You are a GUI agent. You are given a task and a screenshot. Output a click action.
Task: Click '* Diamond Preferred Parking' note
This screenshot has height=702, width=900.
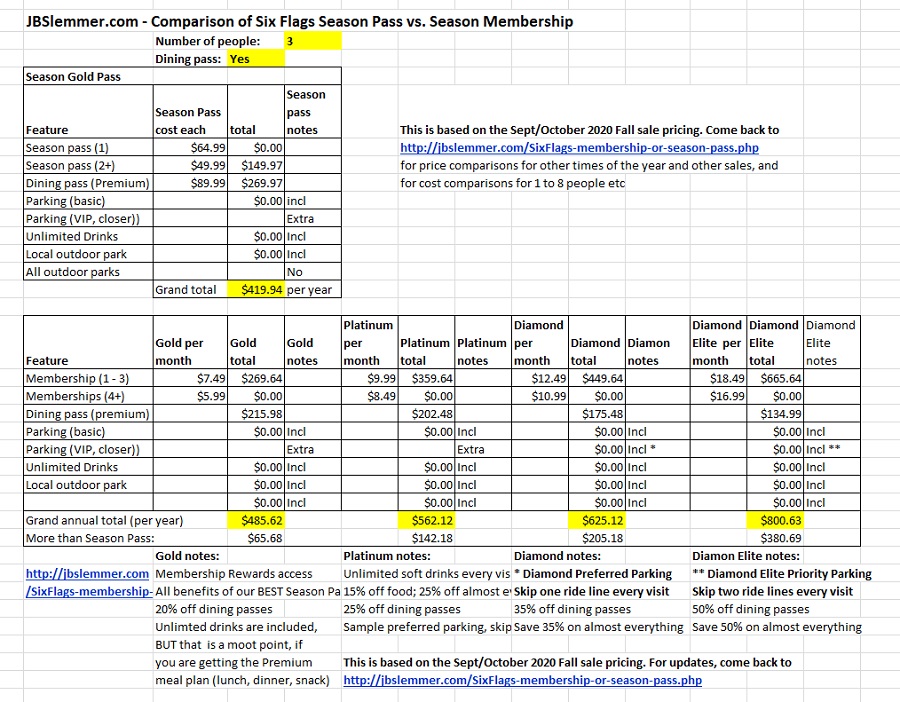pyautogui.click(x=592, y=573)
